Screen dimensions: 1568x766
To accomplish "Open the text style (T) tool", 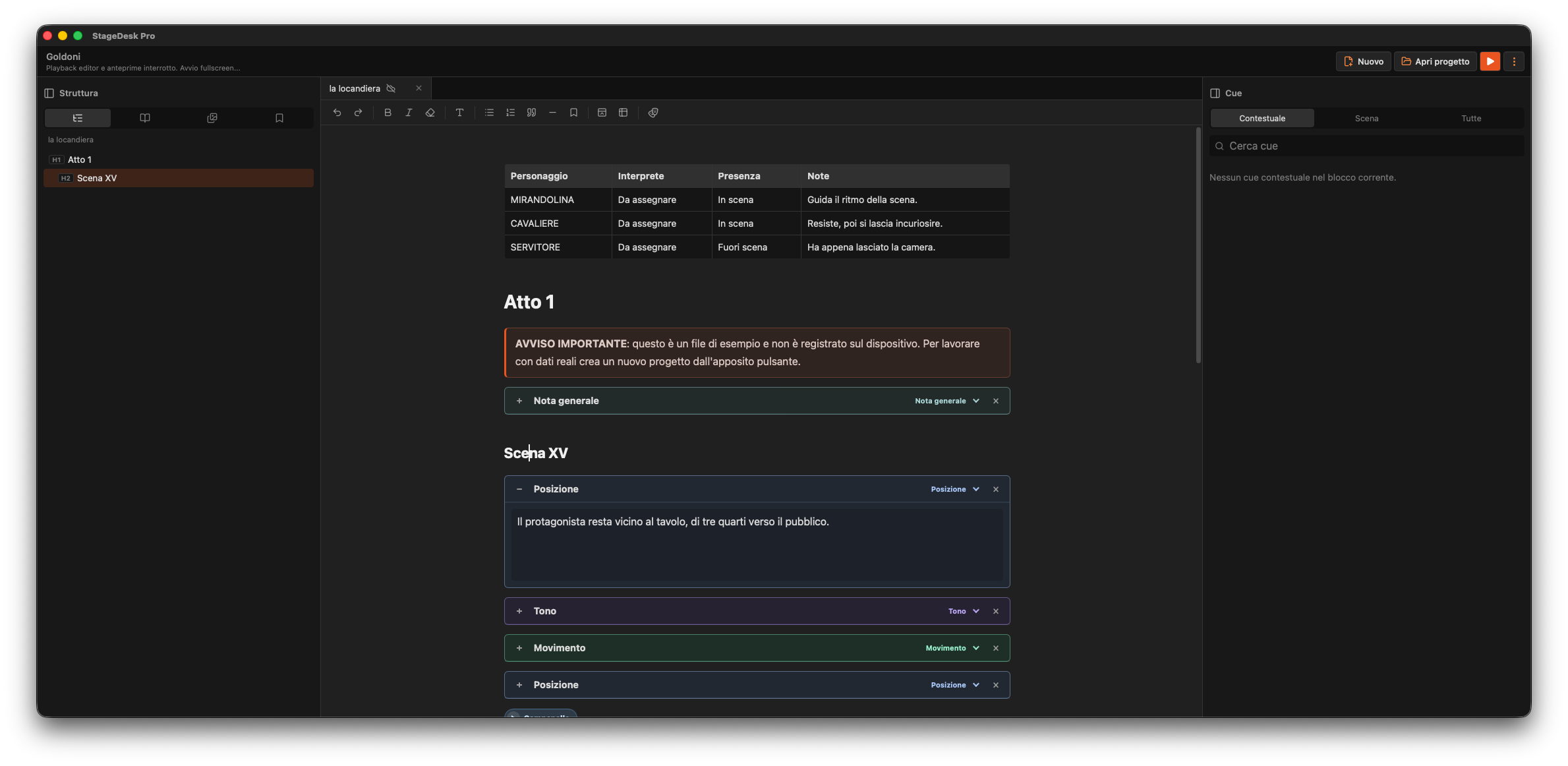I will [459, 113].
